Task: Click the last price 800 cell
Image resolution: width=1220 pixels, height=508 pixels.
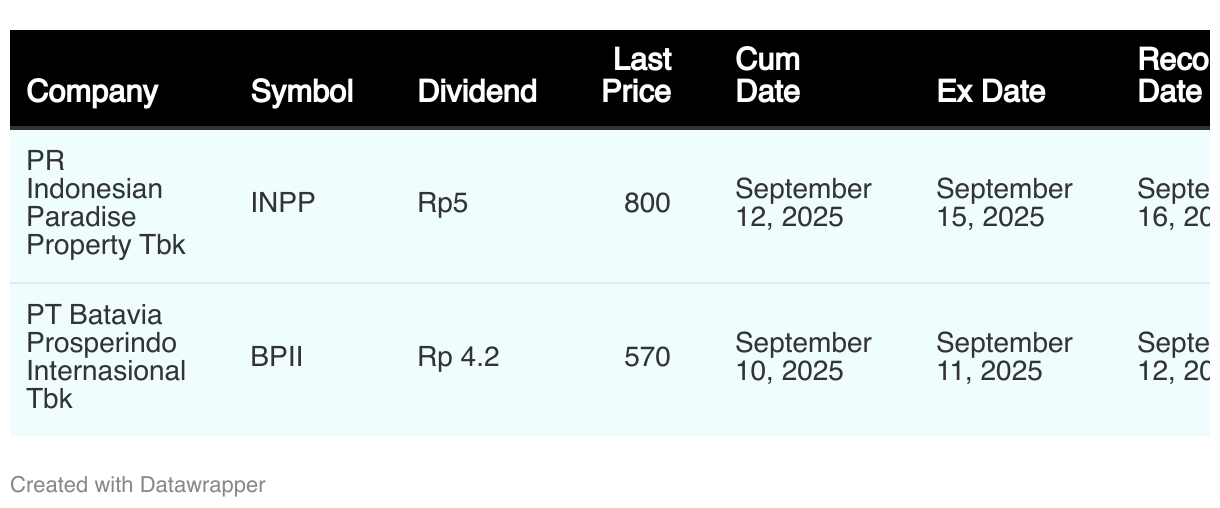Action: [x=647, y=203]
